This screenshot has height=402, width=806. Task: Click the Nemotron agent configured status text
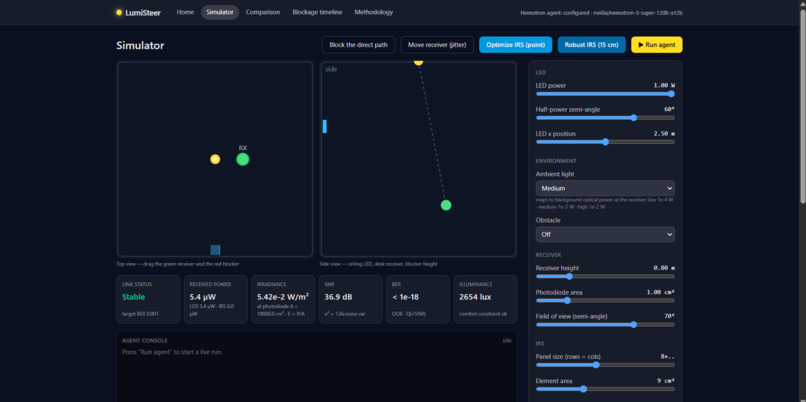pos(601,13)
